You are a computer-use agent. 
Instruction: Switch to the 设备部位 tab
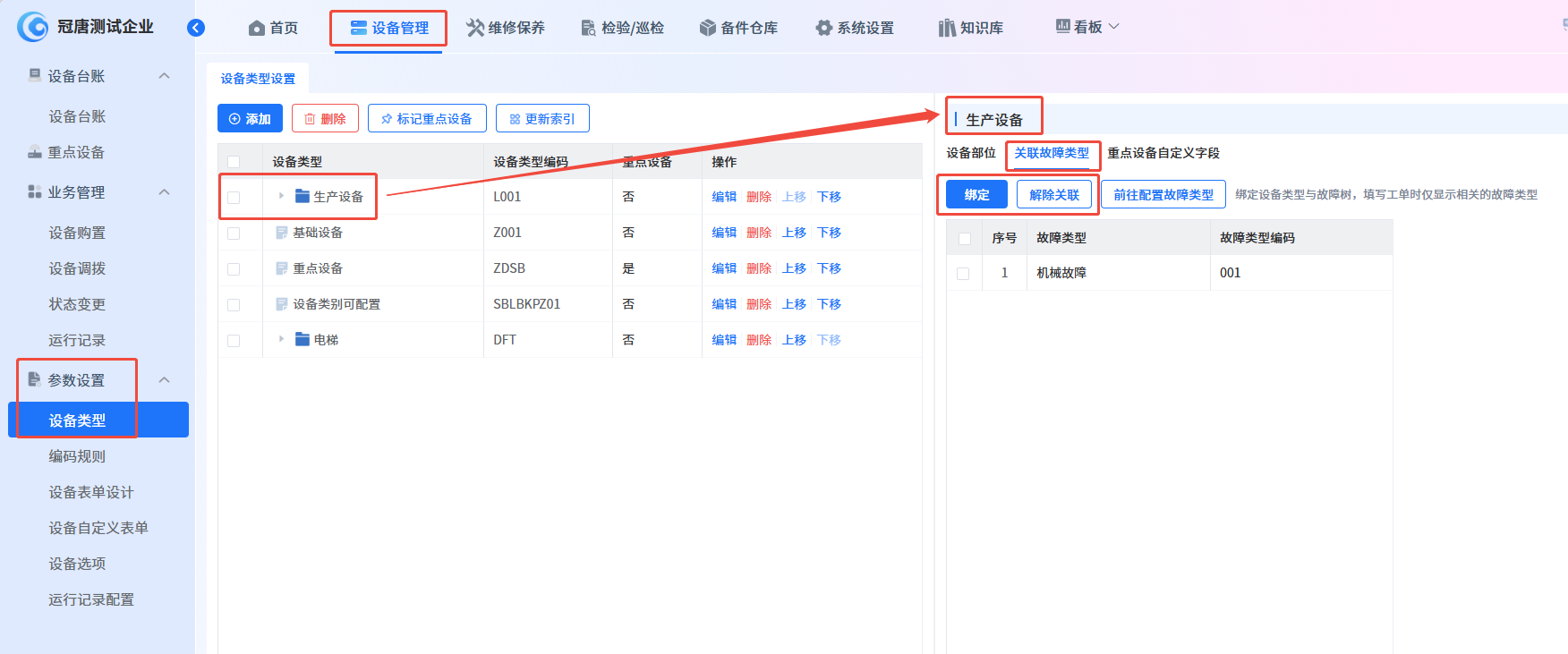pos(971,153)
